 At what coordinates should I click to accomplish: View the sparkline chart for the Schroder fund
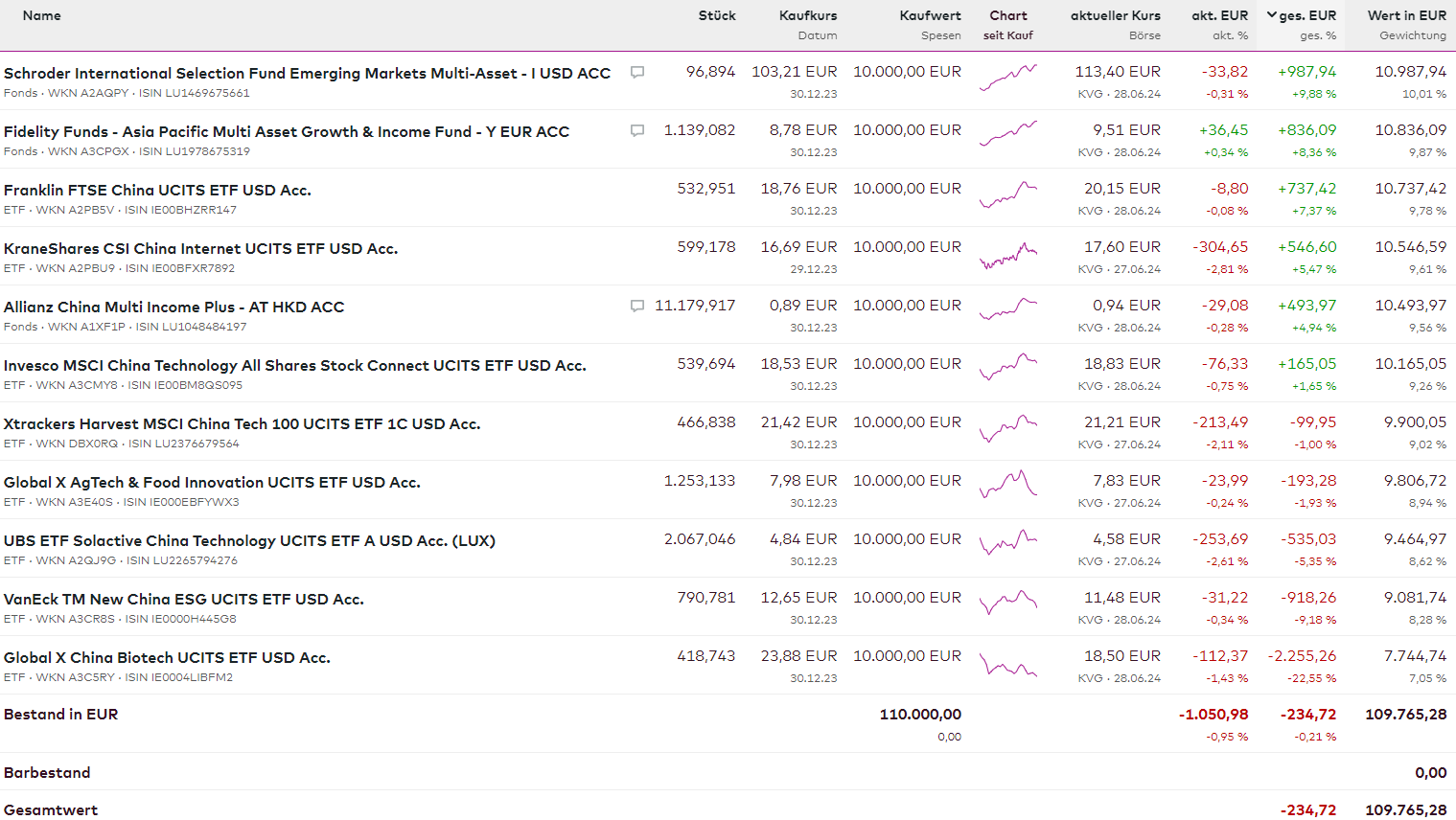pos(1008,78)
